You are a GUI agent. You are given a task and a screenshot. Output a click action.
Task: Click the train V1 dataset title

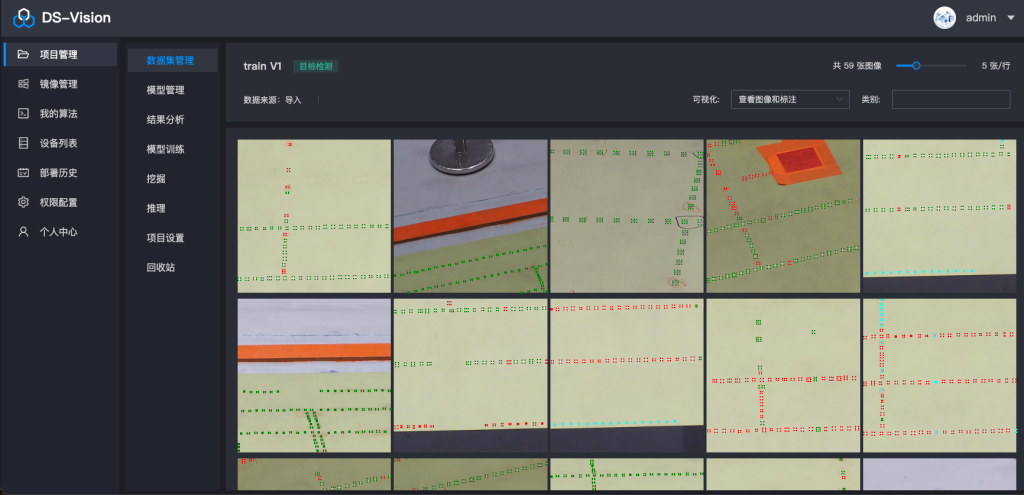point(263,66)
